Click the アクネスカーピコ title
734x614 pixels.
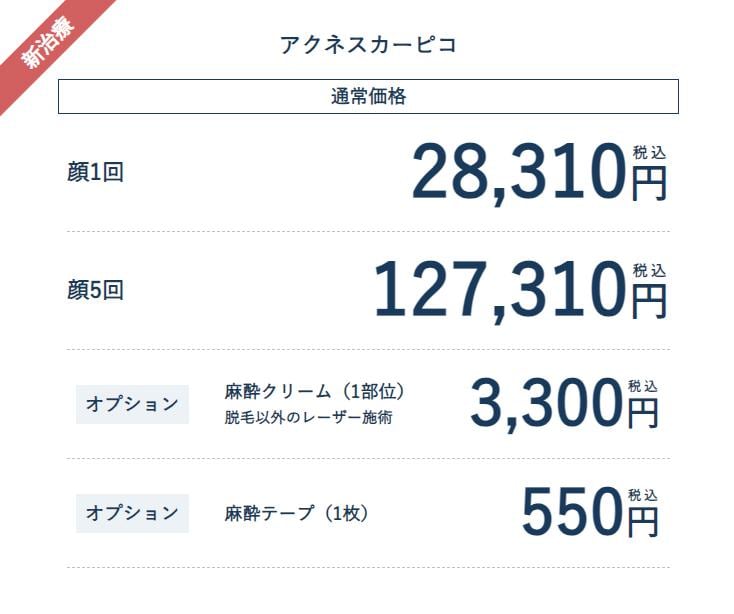[368, 45]
